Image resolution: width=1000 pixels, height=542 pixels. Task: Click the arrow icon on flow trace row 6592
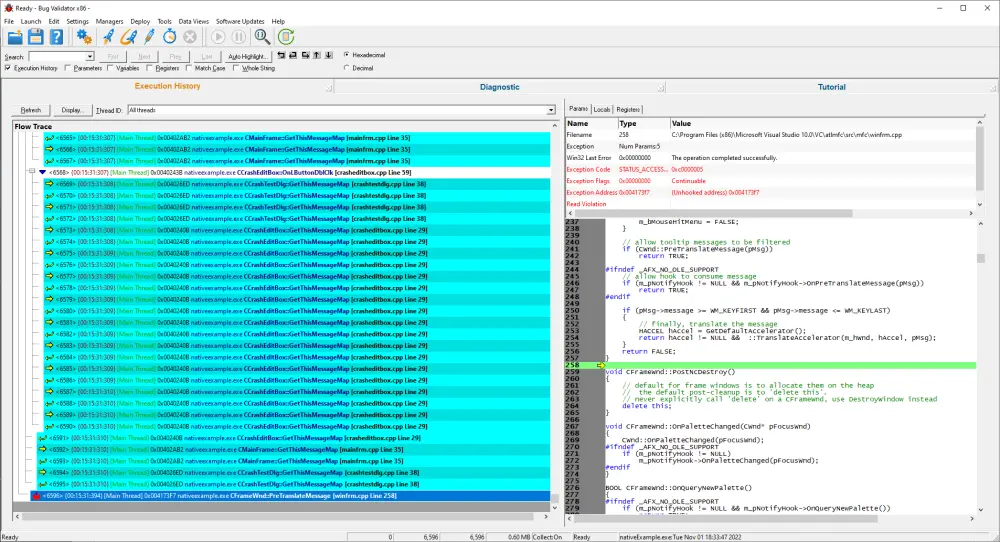[43, 450]
